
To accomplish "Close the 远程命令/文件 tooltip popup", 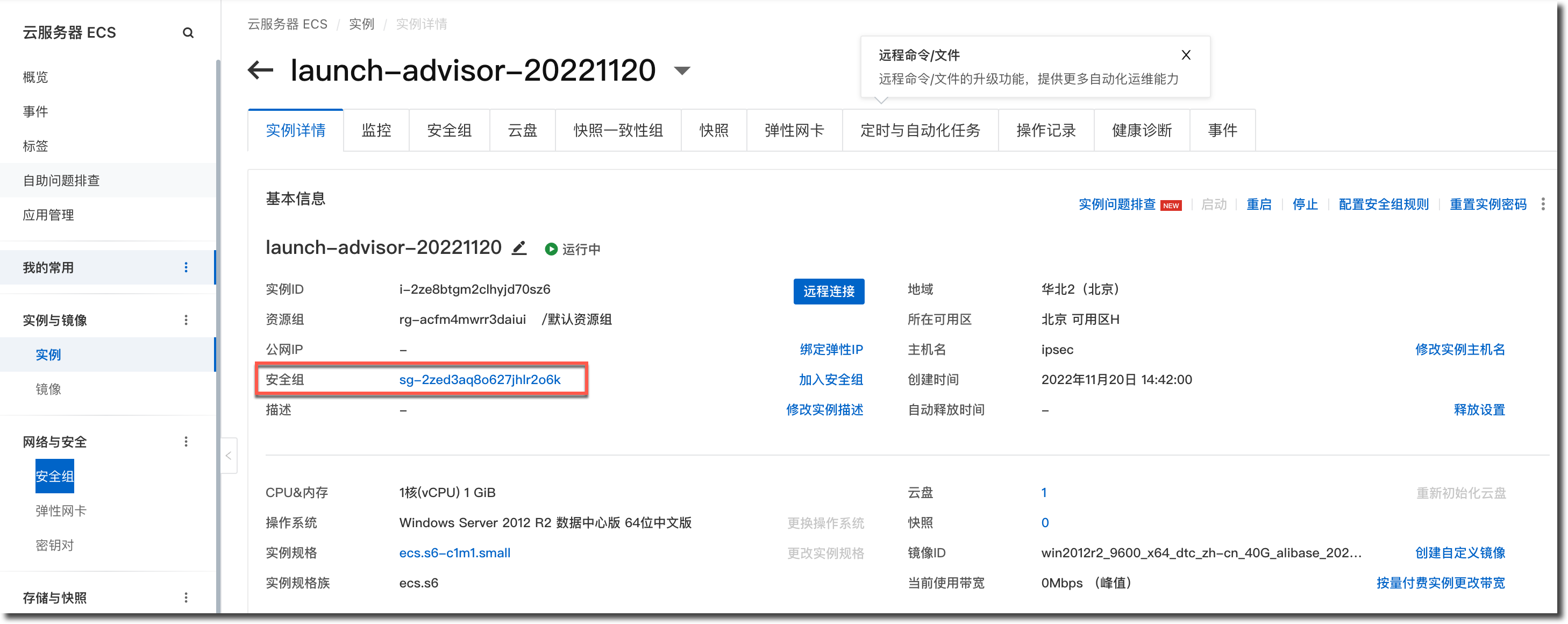I will coord(1186,55).
